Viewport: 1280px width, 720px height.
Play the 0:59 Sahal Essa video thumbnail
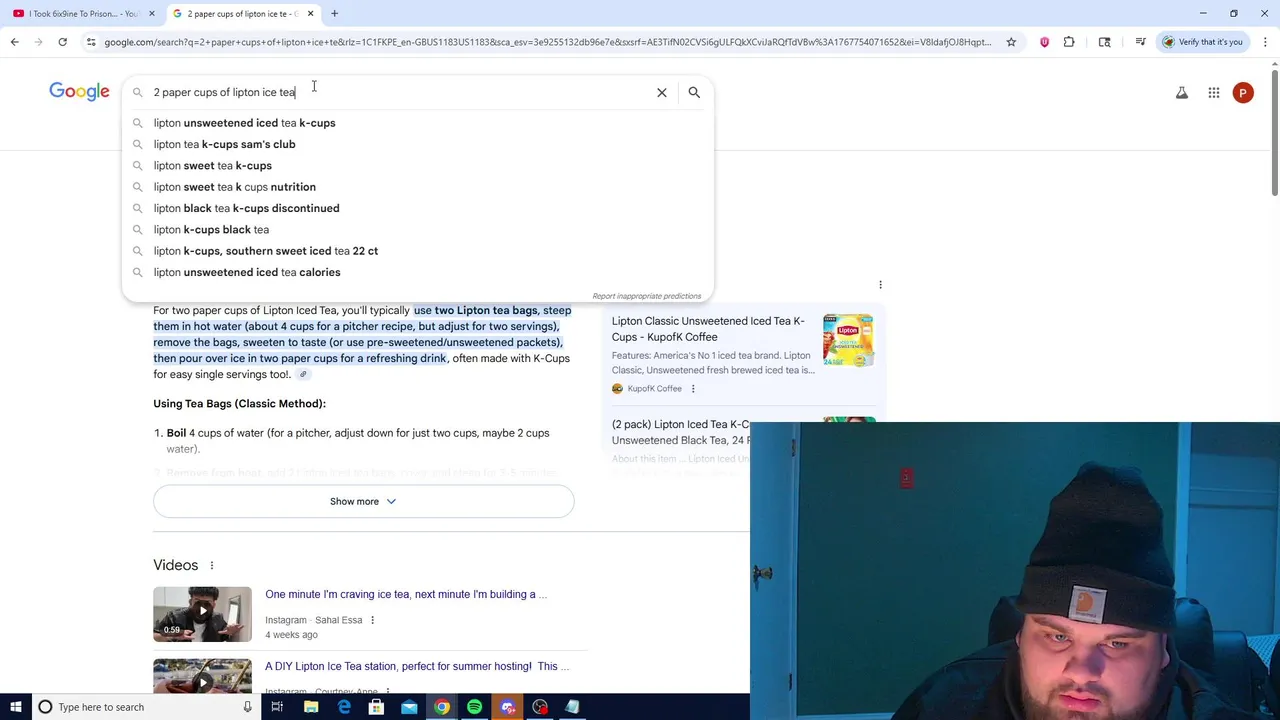202,614
